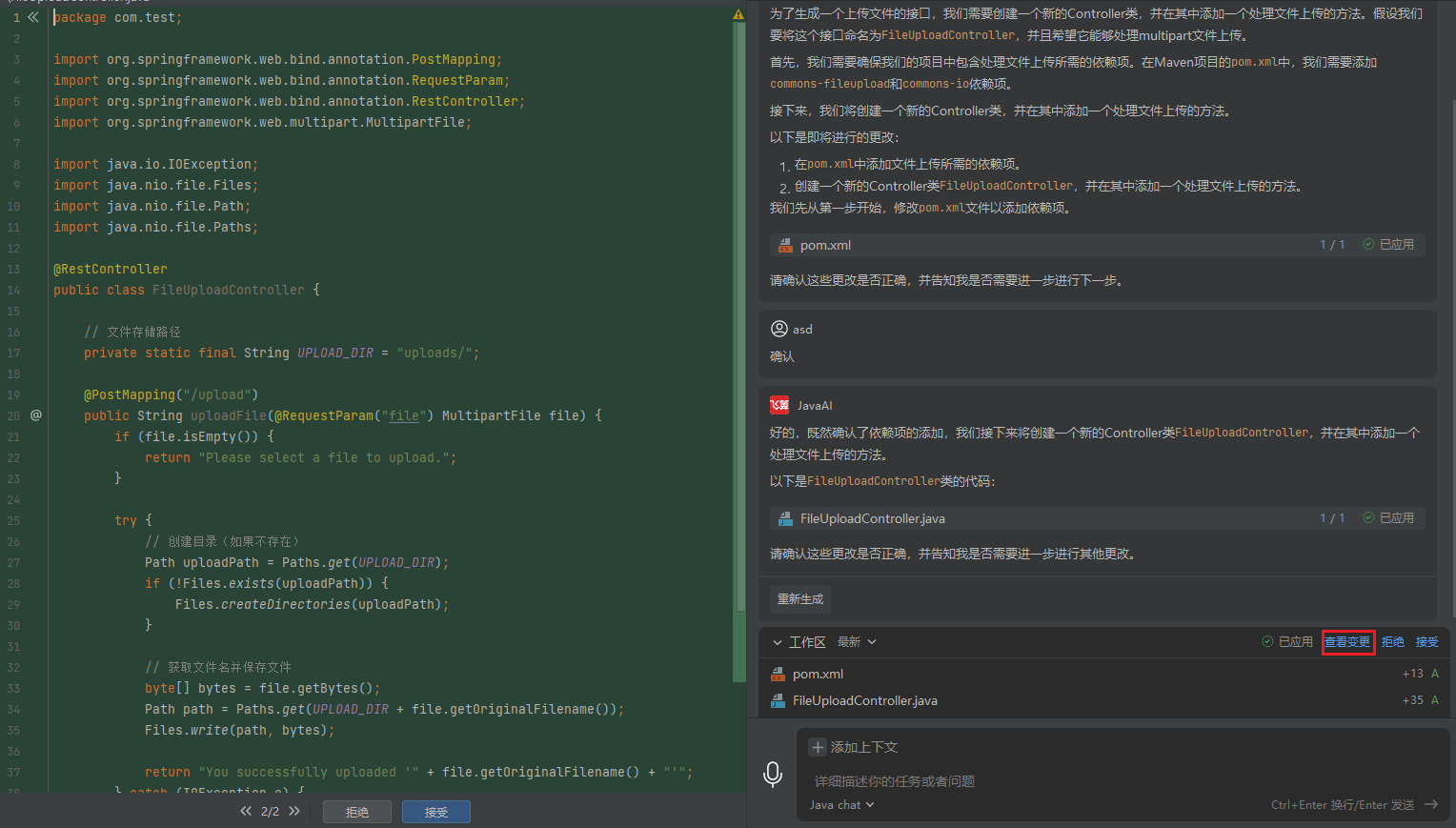This screenshot has width=1456, height=828.
Task: Click the microphone voice input icon
Action: coord(773,774)
